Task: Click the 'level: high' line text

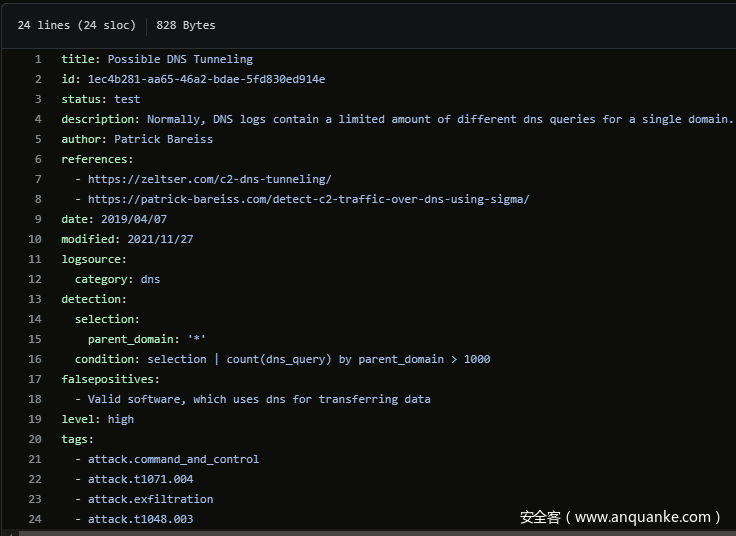Action: click(x=97, y=419)
